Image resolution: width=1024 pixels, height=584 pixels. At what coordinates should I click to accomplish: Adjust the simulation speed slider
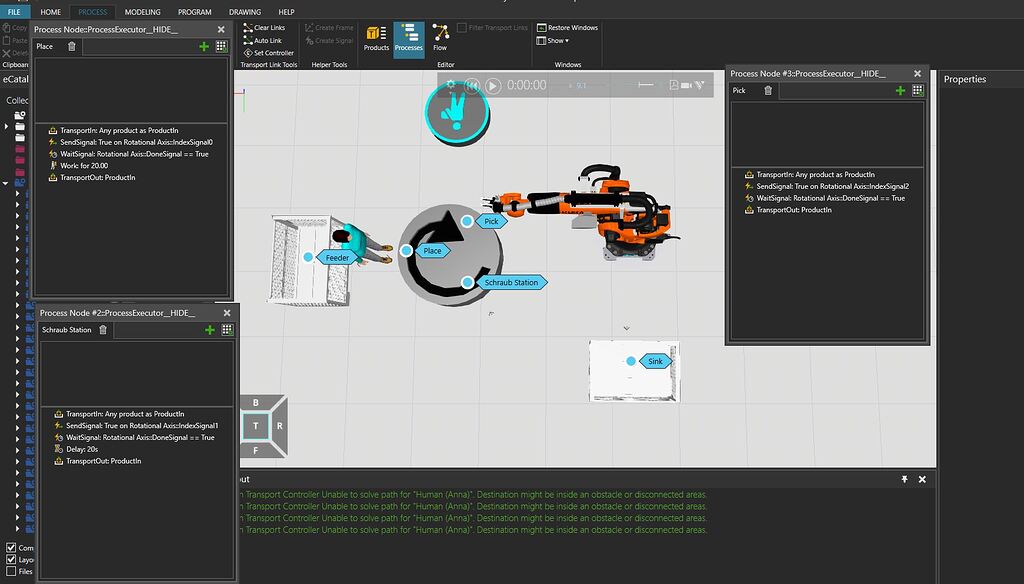pyautogui.click(x=641, y=86)
